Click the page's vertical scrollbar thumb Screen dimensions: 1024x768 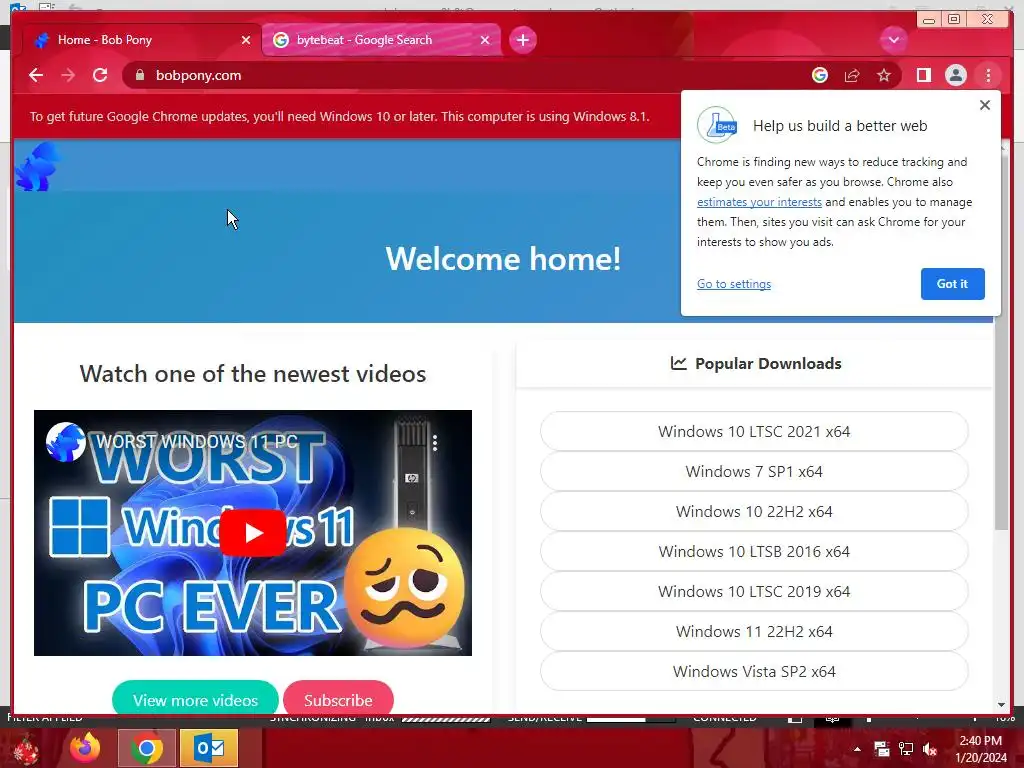pos(1001,343)
